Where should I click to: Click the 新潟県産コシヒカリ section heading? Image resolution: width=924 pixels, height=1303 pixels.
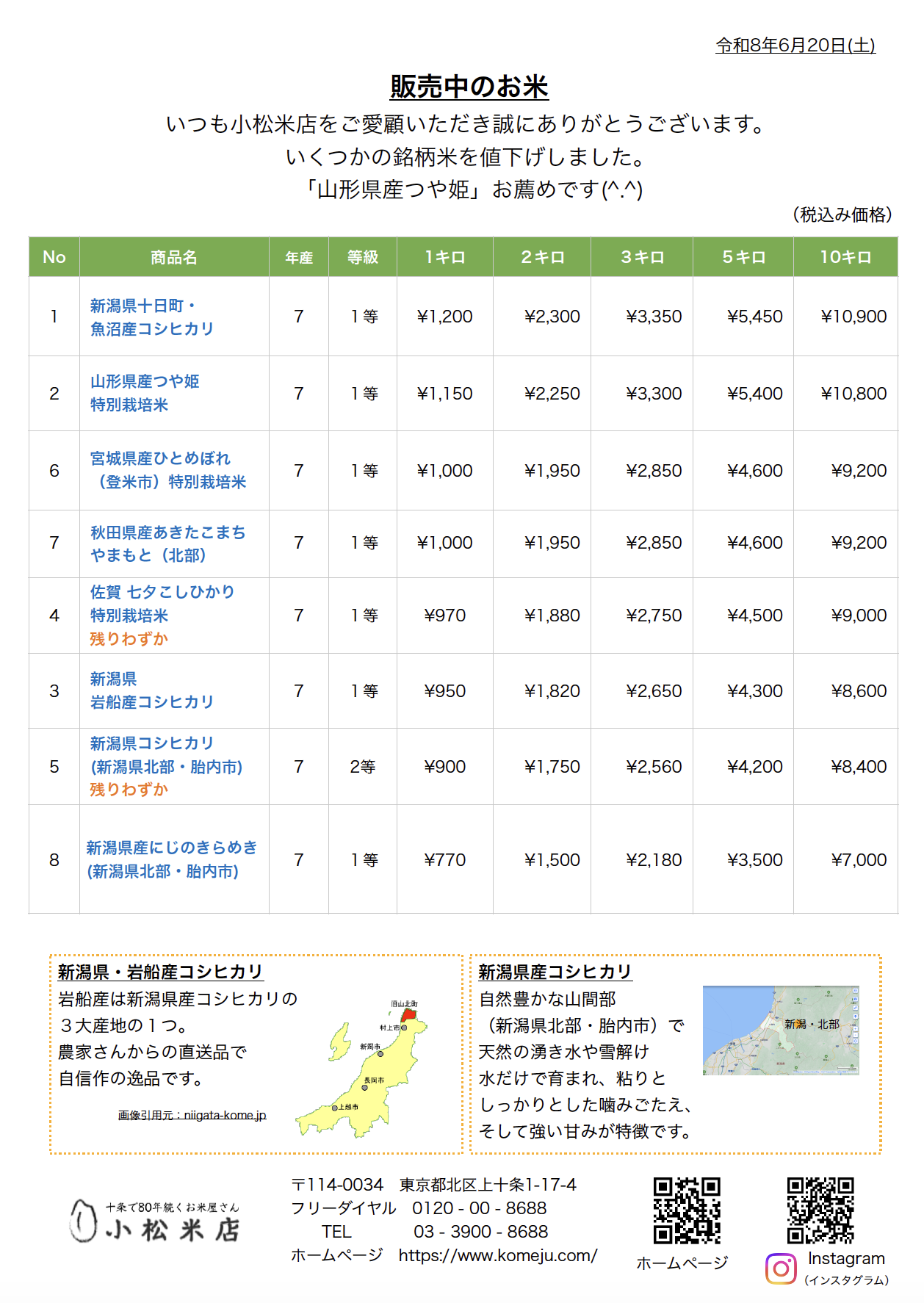click(555, 972)
